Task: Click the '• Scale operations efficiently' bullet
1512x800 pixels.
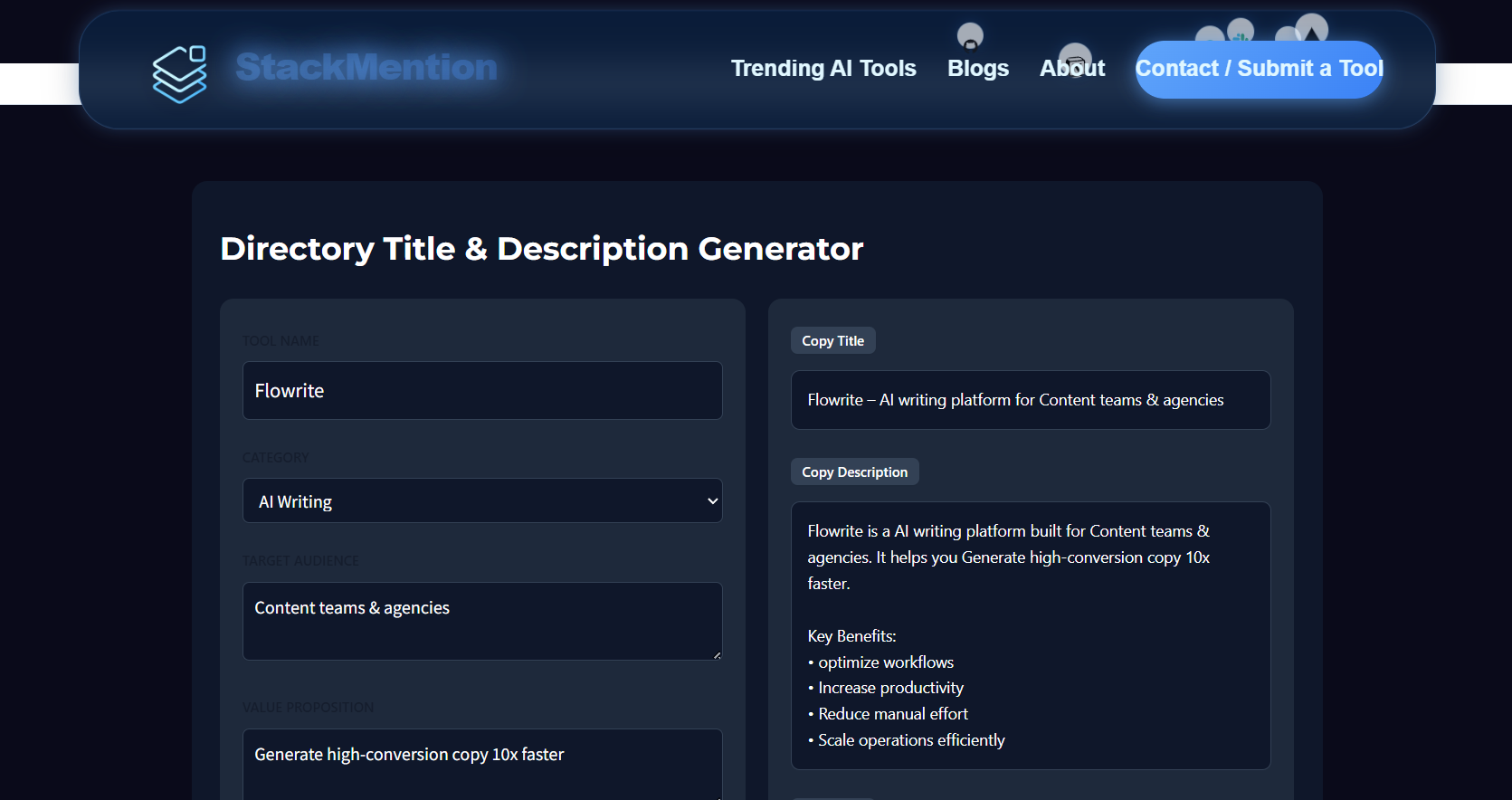Action: [907, 740]
